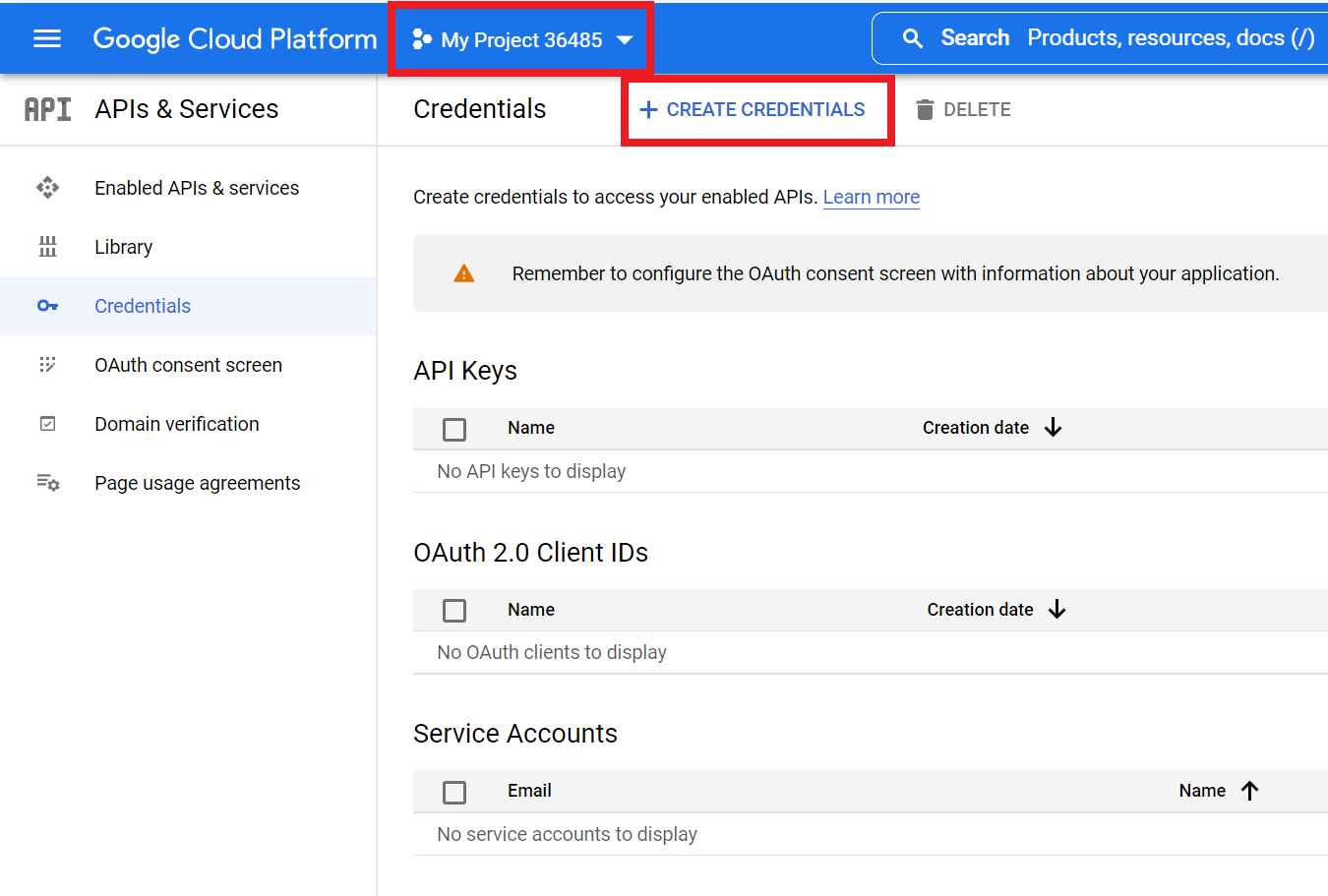Screen dimensions: 1328x896
Task: Click the Credentials key icon
Action: (47, 306)
